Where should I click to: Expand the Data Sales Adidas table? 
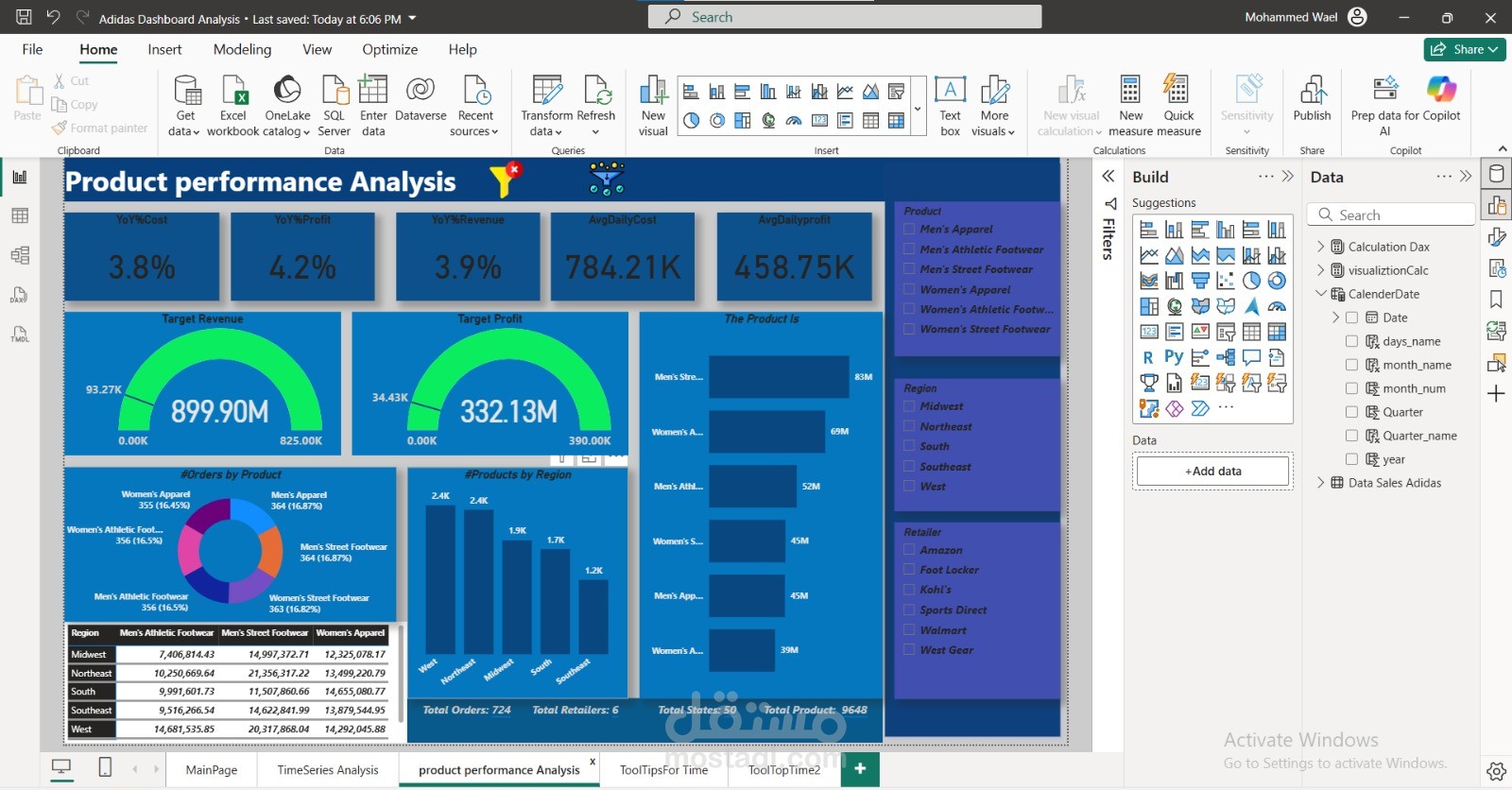[1321, 483]
